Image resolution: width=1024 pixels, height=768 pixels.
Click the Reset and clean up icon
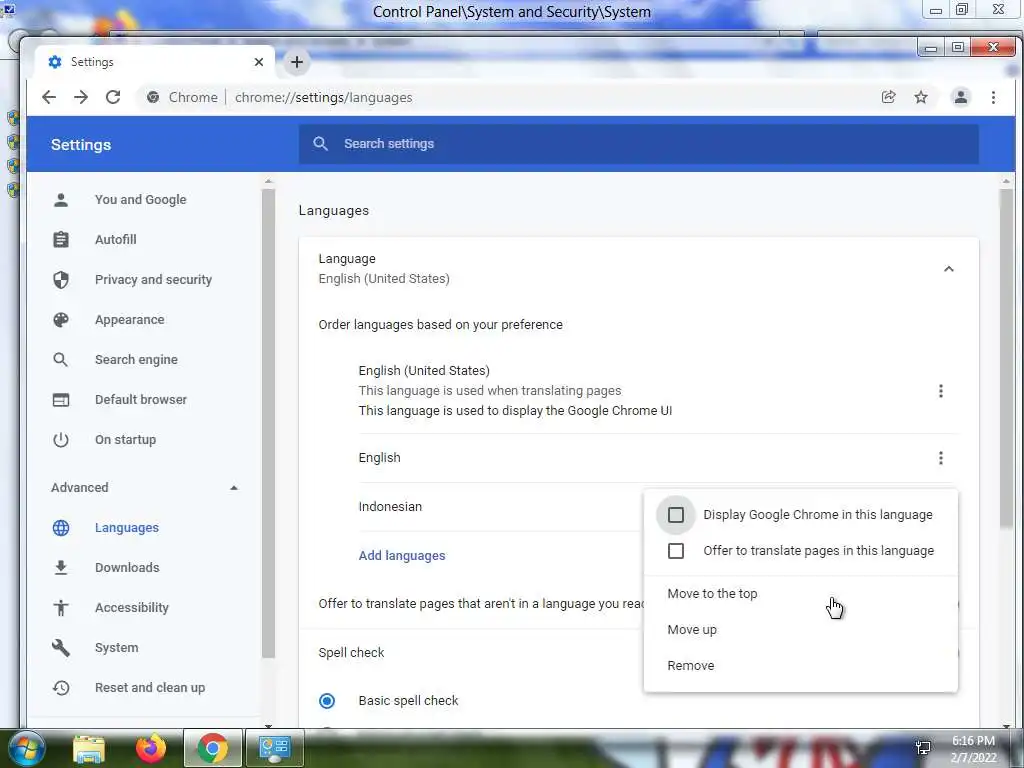tap(61, 688)
